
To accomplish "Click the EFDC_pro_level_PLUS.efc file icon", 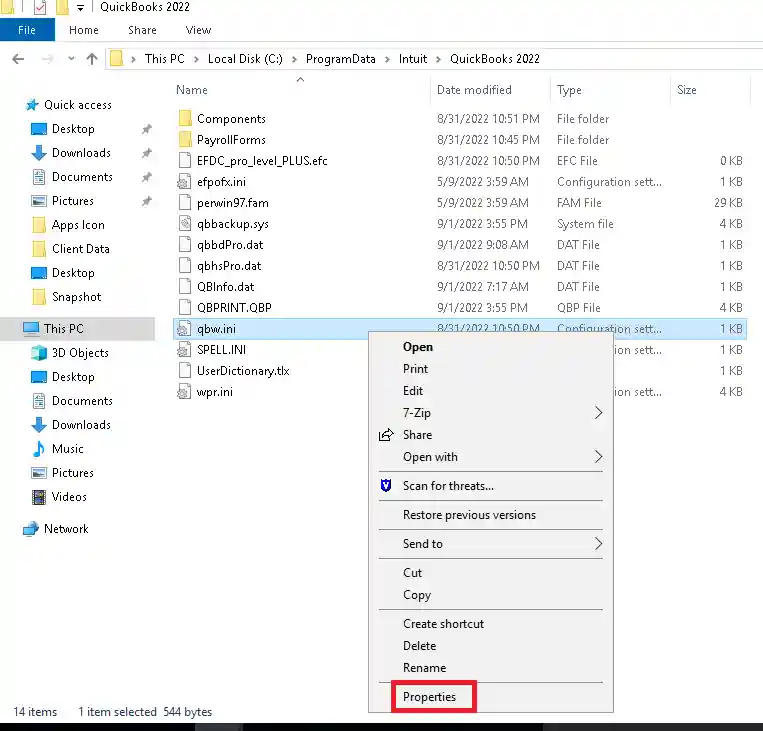I will [184, 161].
